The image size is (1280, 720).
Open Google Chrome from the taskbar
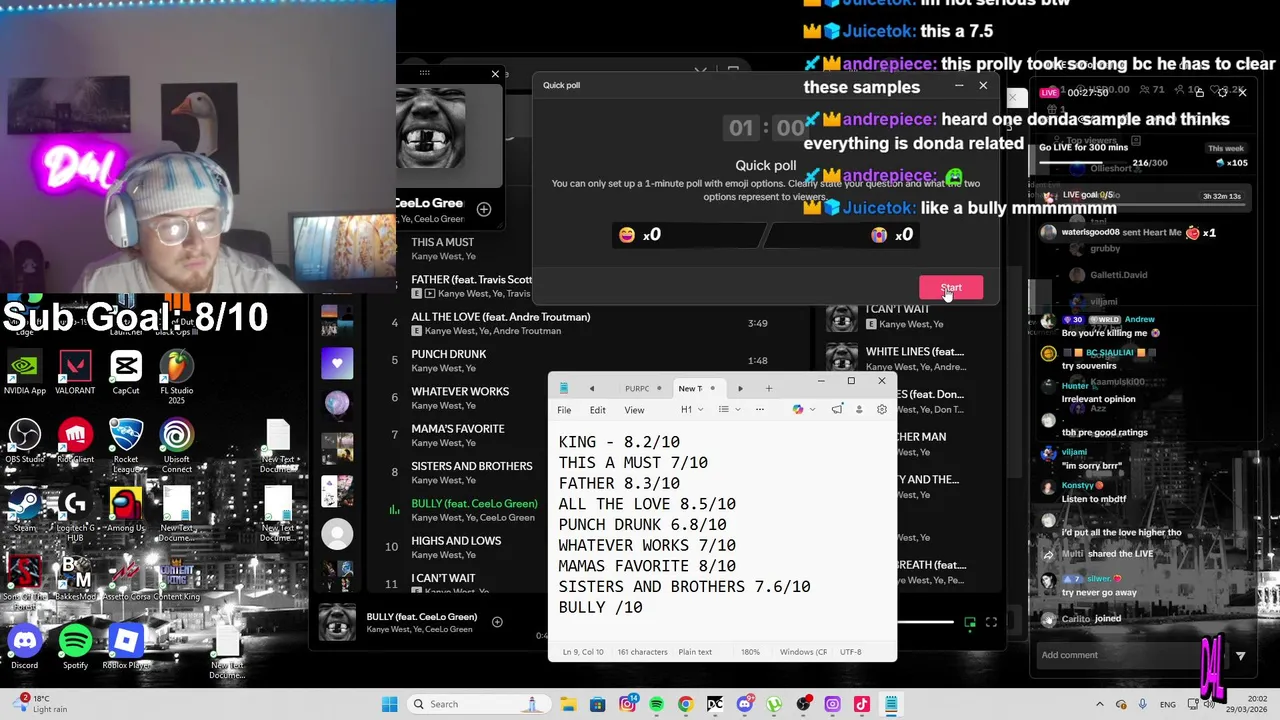(x=685, y=704)
